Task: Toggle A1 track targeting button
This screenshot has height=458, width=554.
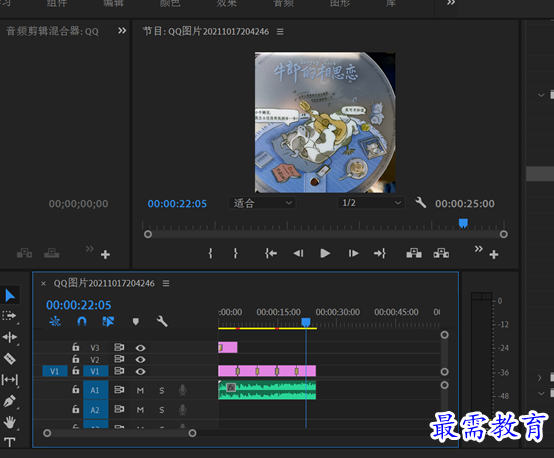Action: point(95,390)
